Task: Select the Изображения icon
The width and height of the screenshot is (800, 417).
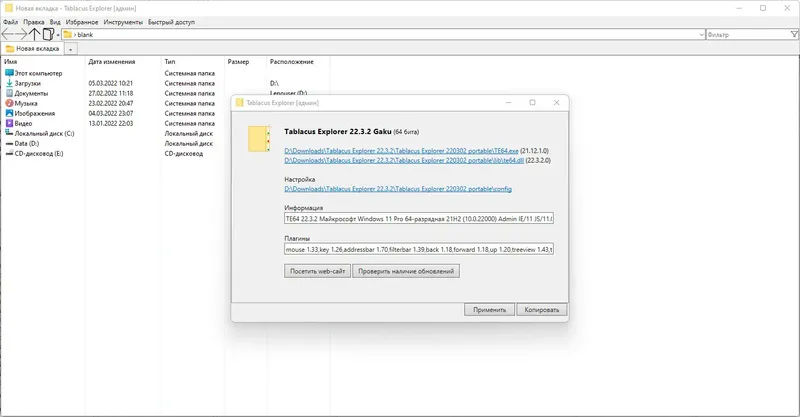Action: pos(9,113)
